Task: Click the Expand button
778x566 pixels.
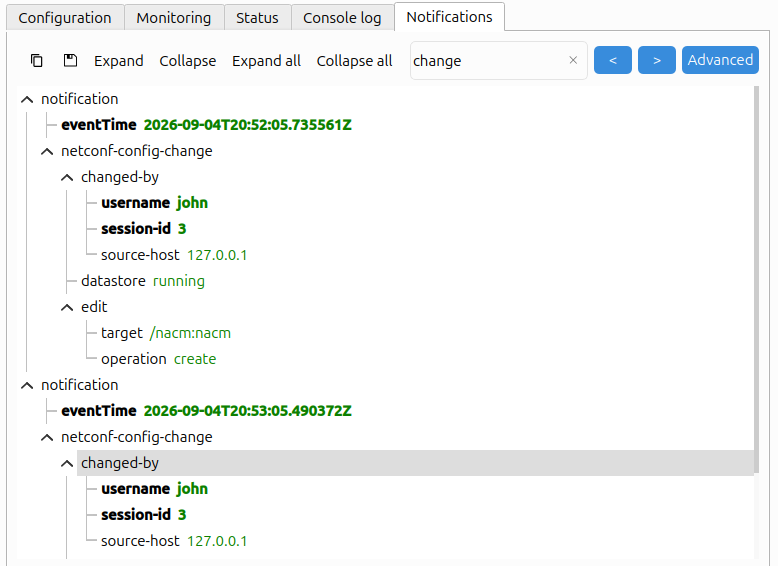Action: [x=119, y=61]
